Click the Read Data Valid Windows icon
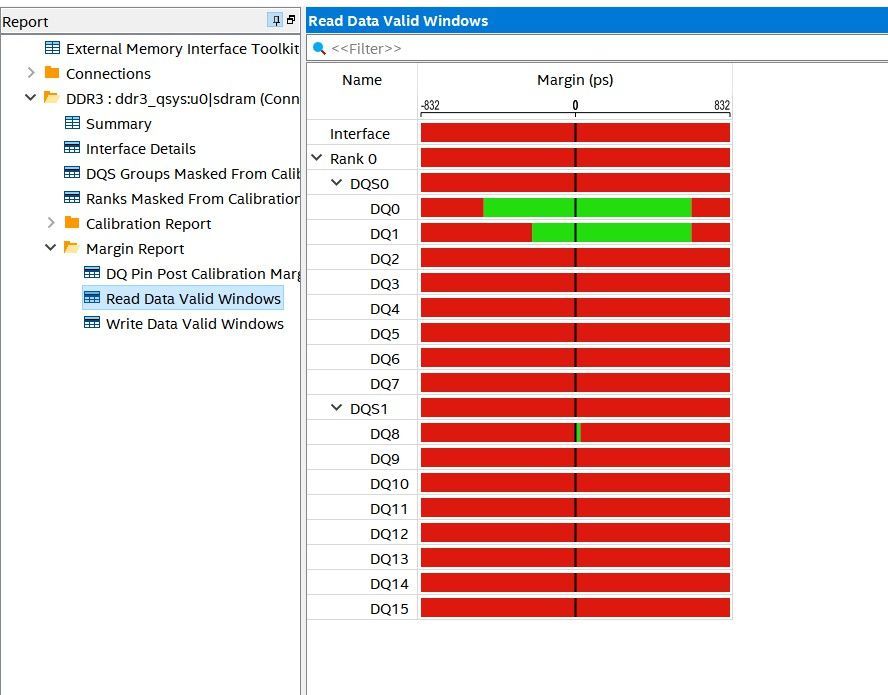The height and width of the screenshot is (695, 888). [92, 297]
